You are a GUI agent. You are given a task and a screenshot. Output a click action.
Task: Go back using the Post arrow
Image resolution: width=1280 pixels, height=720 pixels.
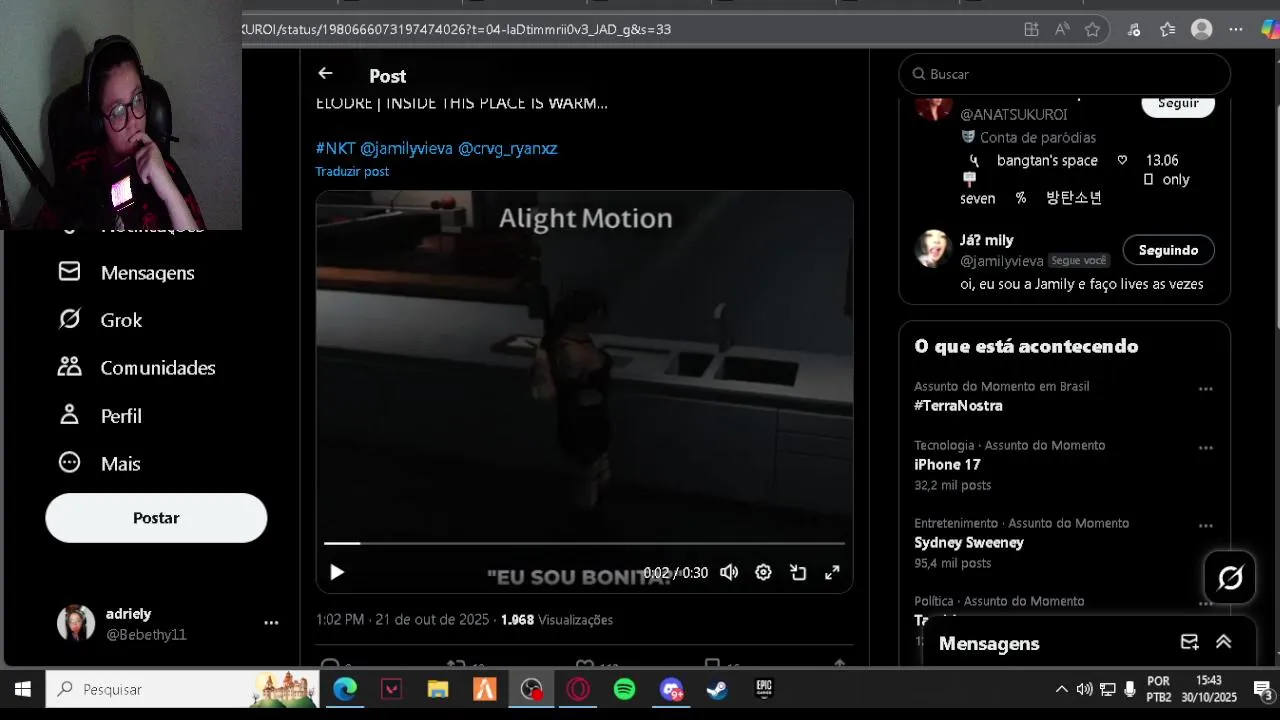point(325,74)
